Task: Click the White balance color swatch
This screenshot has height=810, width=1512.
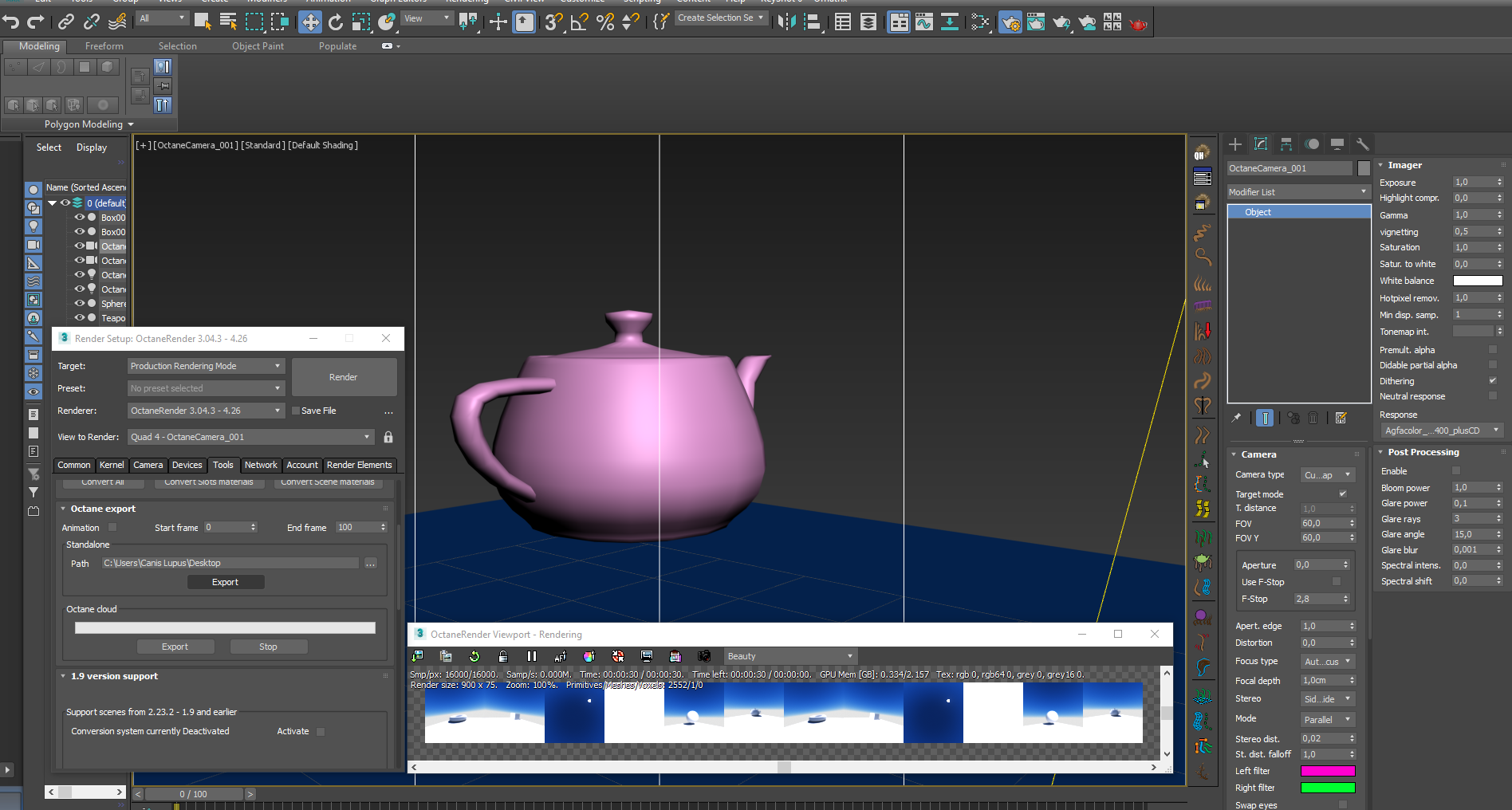Action: 1478,281
